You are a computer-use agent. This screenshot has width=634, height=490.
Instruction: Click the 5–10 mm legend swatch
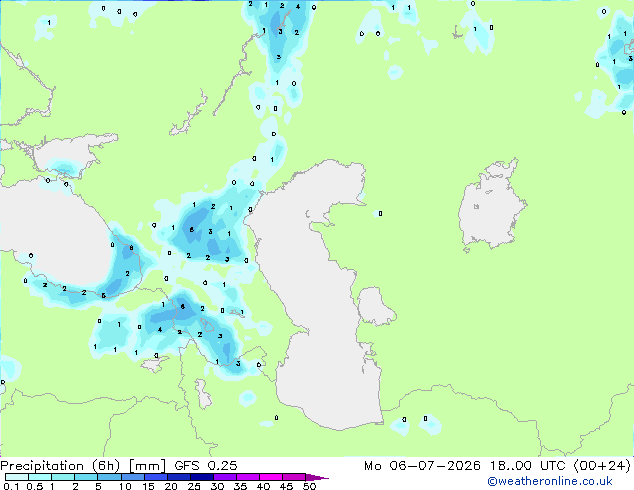click(x=109, y=477)
